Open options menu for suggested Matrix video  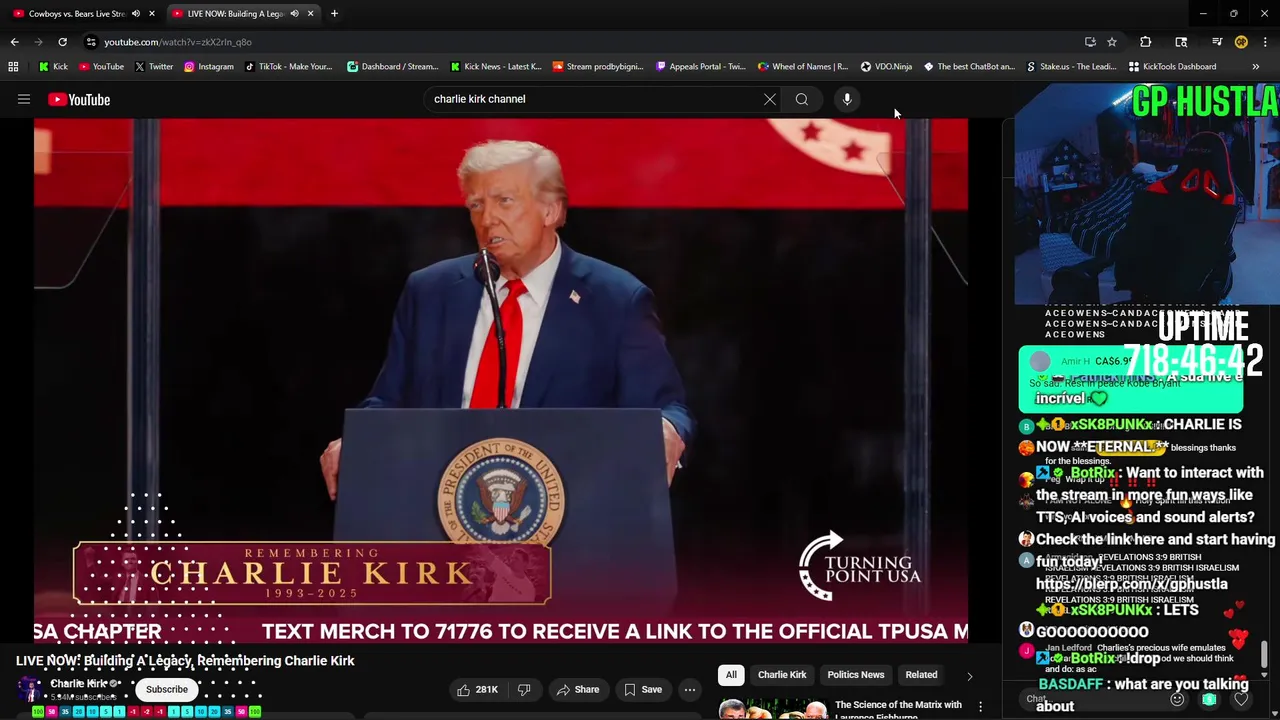(x=980, y=706)
